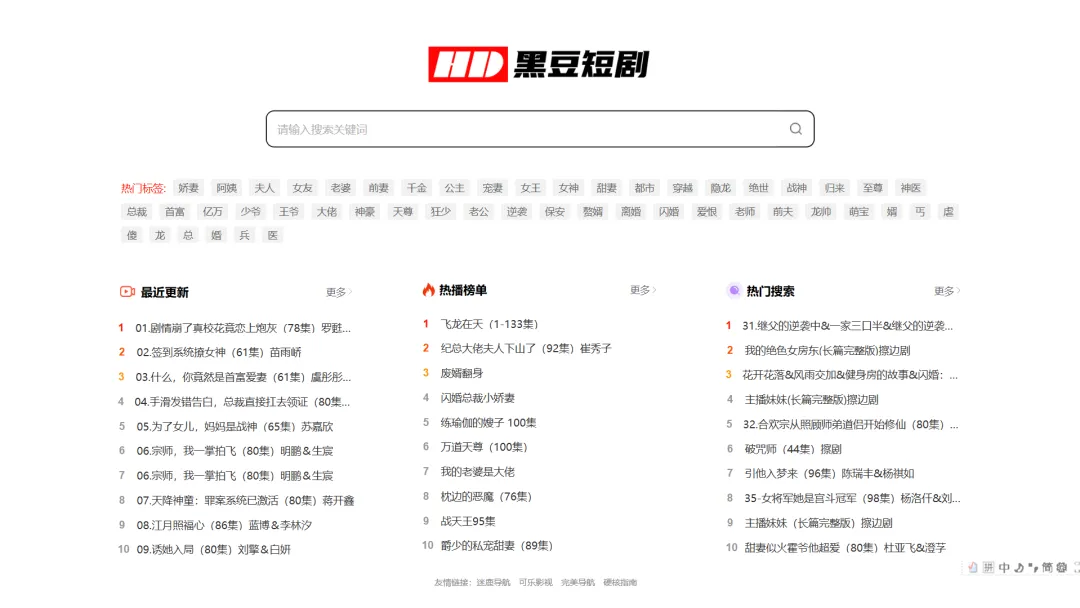Expand 更多 next to 热门搜索

click(x=946, y=291)
